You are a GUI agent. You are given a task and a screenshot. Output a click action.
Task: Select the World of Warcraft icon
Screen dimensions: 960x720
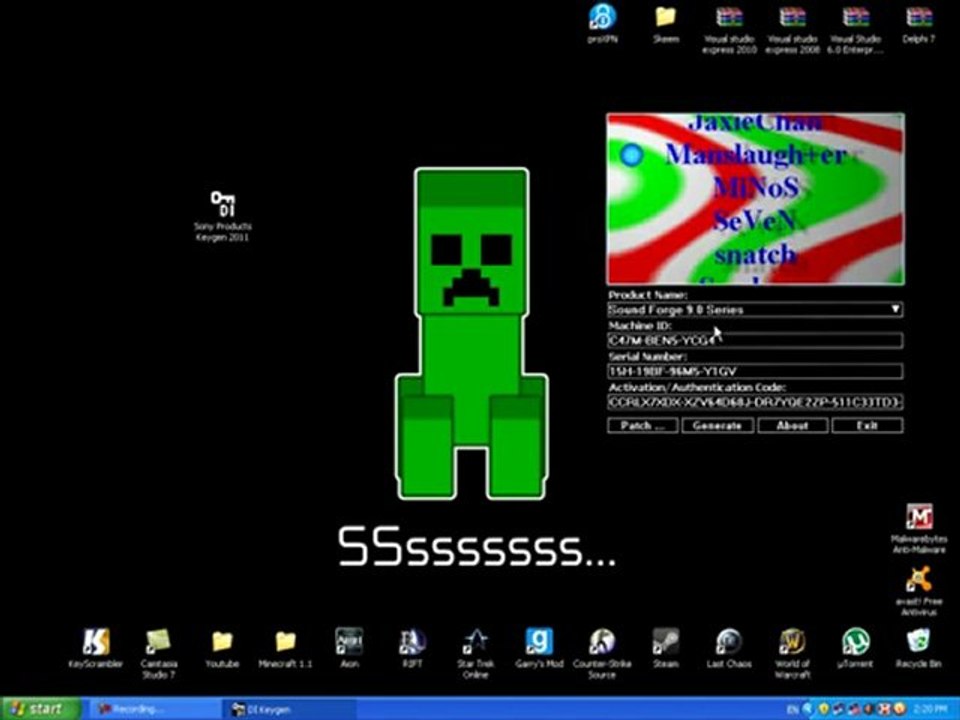pos(792,653)
